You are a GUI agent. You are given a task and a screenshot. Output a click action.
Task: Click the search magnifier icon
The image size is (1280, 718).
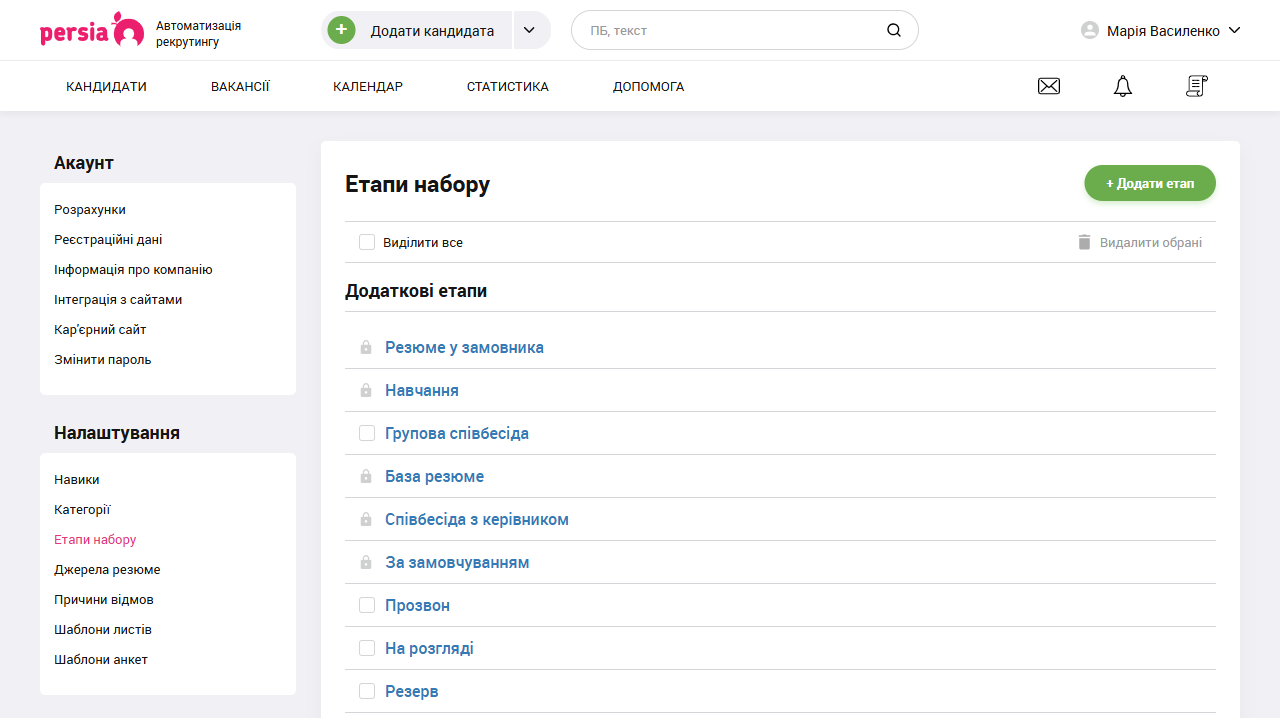click(894, 30)
